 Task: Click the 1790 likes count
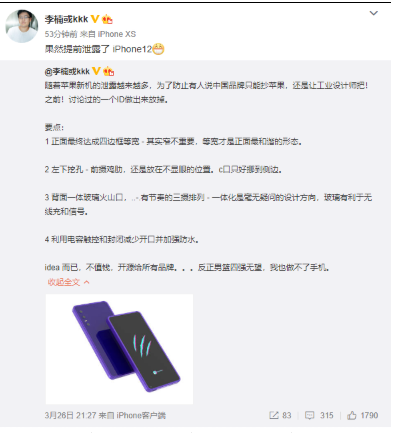tap(369, 415)
